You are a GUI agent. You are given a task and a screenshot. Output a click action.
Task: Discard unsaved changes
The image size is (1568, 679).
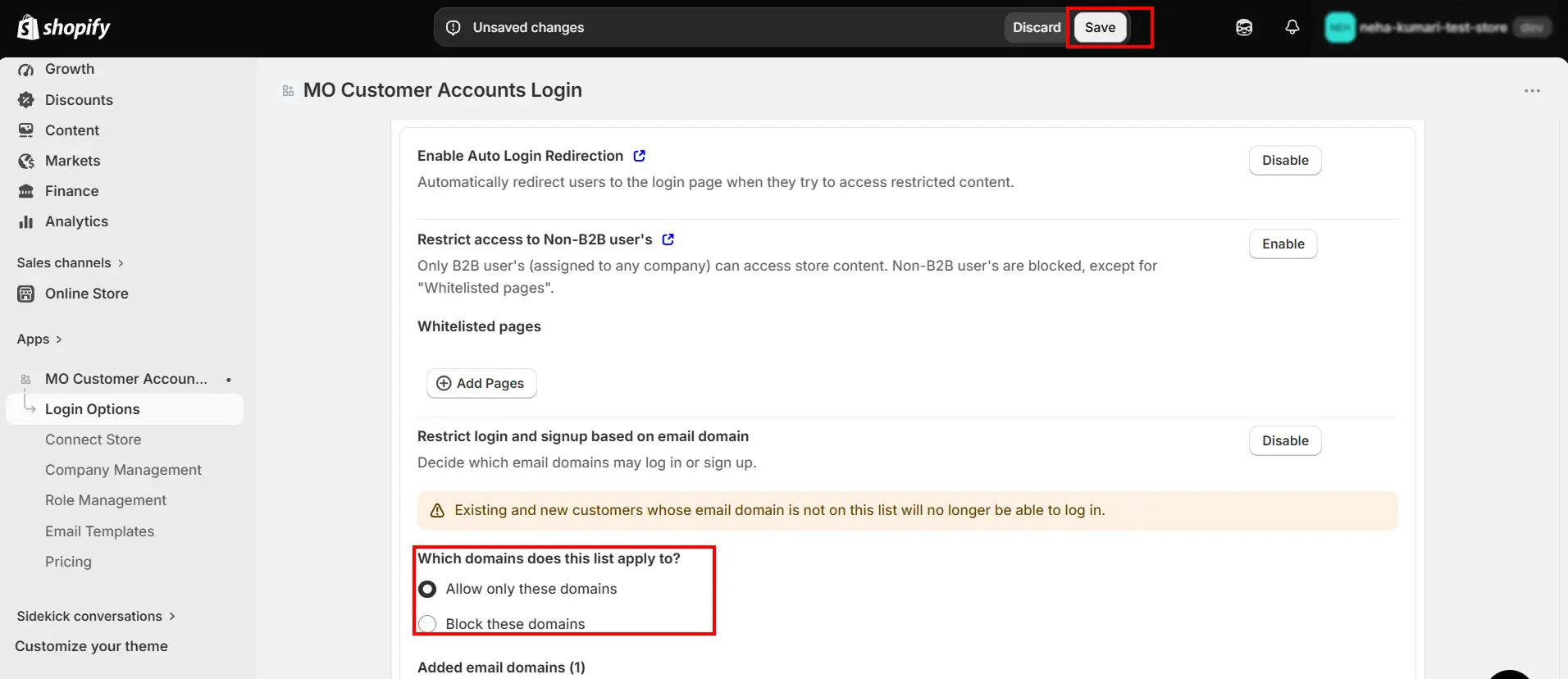(x=1037, y=28)
